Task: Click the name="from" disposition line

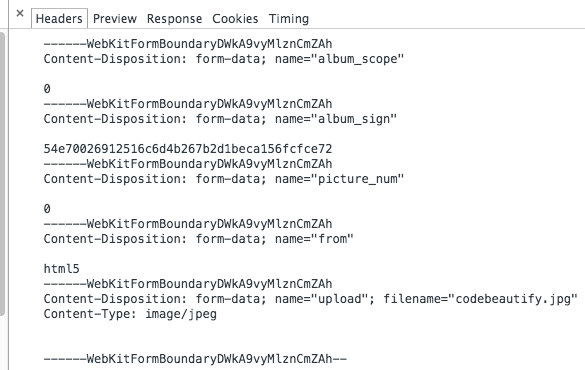Action: [198, 239]
